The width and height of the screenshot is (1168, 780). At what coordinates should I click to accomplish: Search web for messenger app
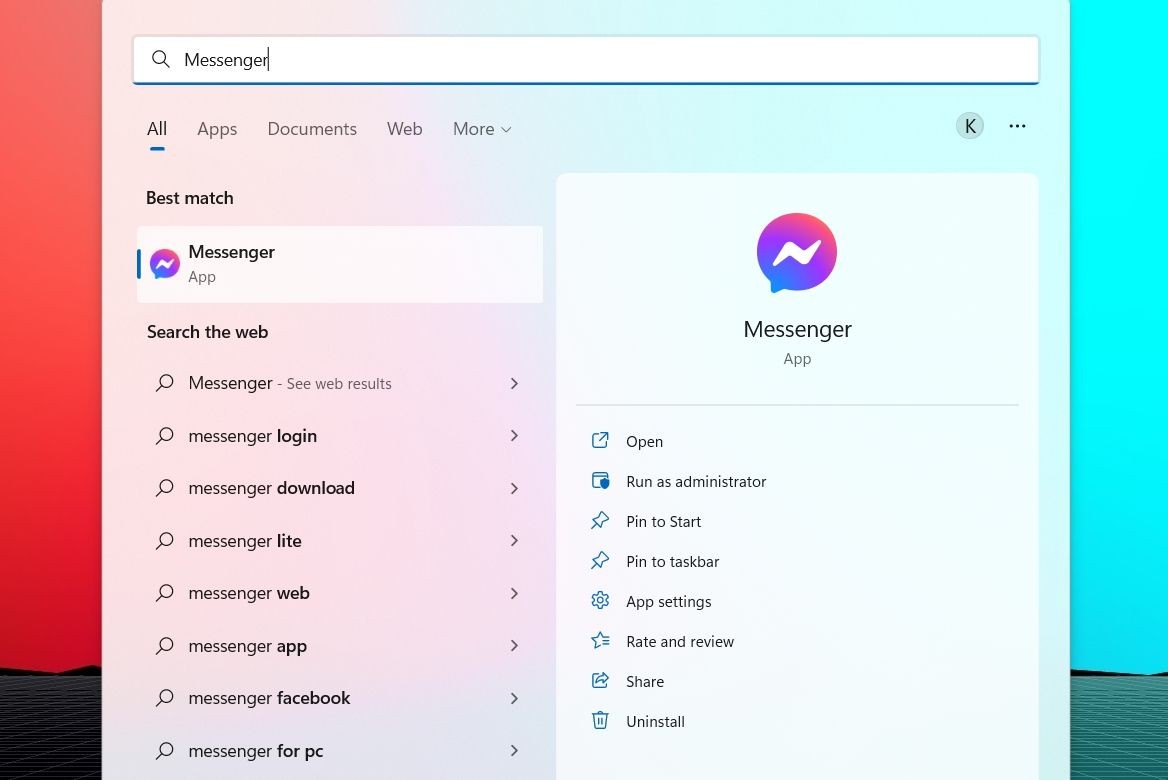[340, 646]
